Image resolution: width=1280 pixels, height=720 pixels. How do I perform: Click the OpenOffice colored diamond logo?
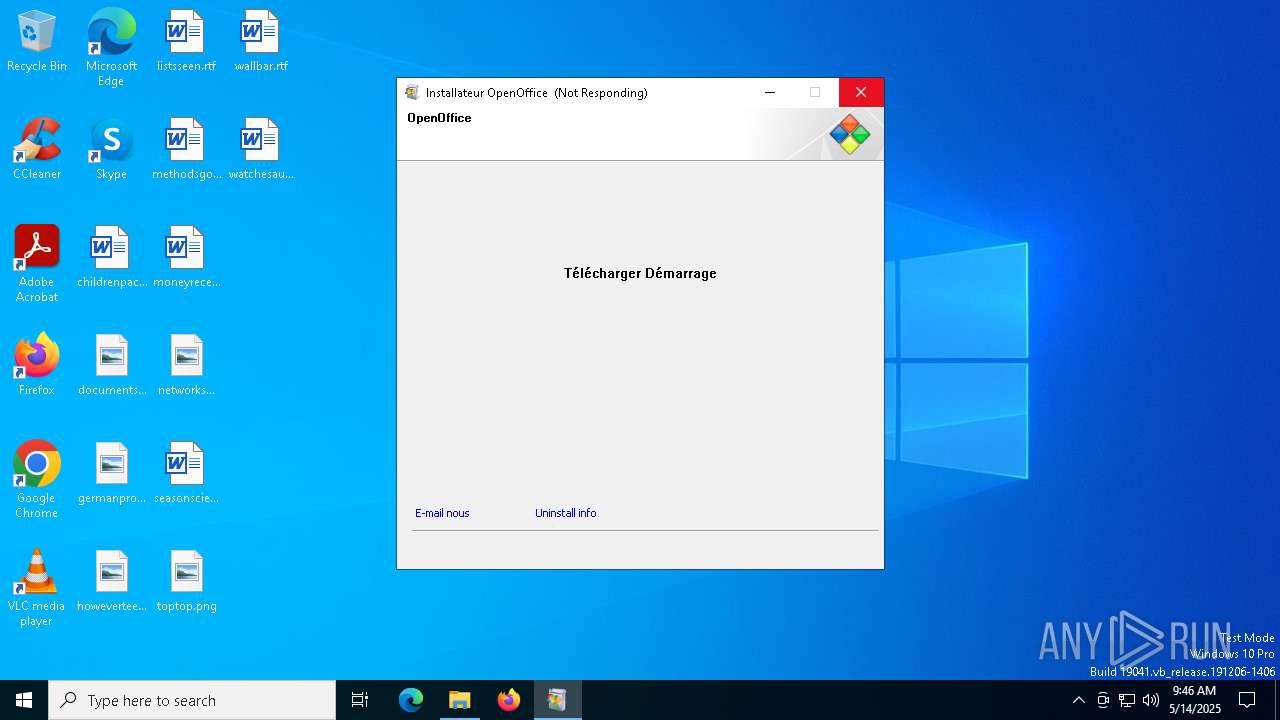850,134
